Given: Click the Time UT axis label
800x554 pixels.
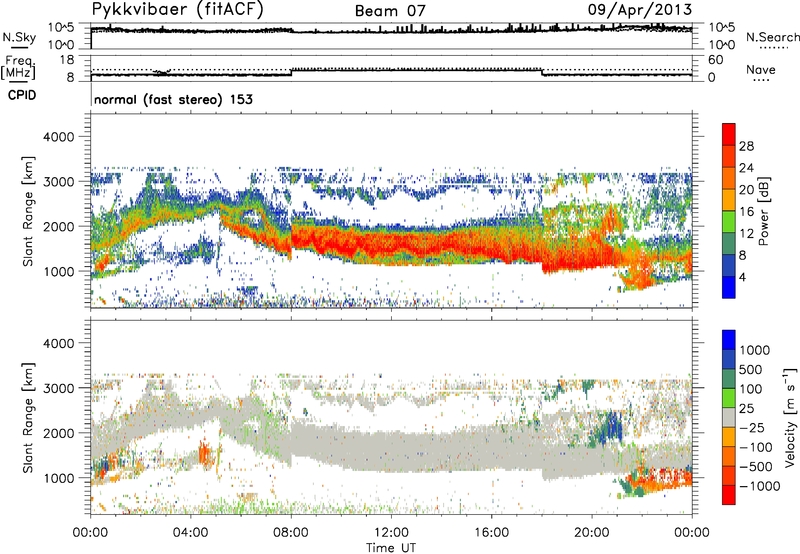Looking at the screenshot, I should click(x=391, y=548).
